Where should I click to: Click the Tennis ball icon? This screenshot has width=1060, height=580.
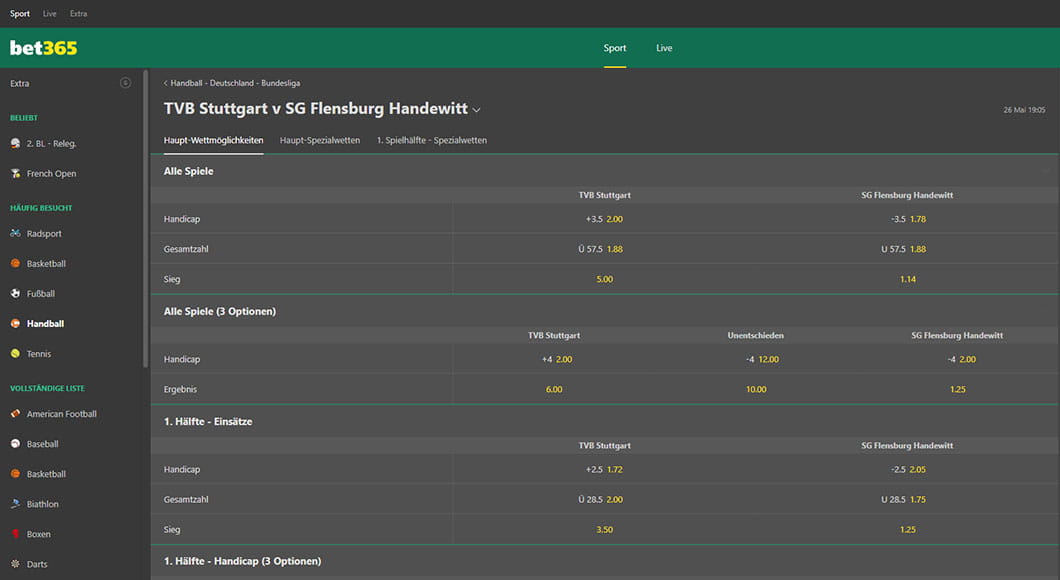(15, 354)
